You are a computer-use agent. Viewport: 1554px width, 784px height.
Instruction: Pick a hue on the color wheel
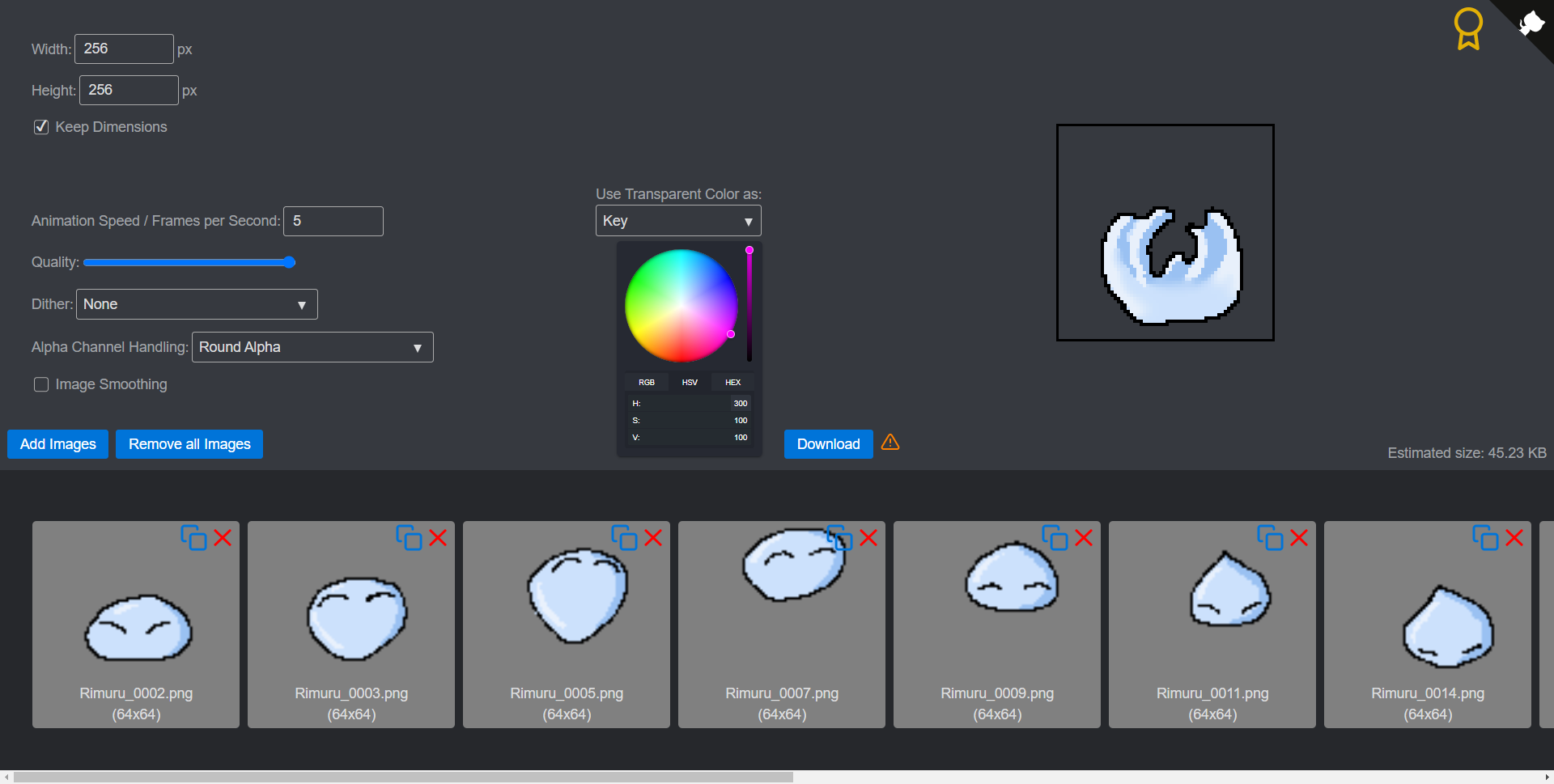coord(681,306)
